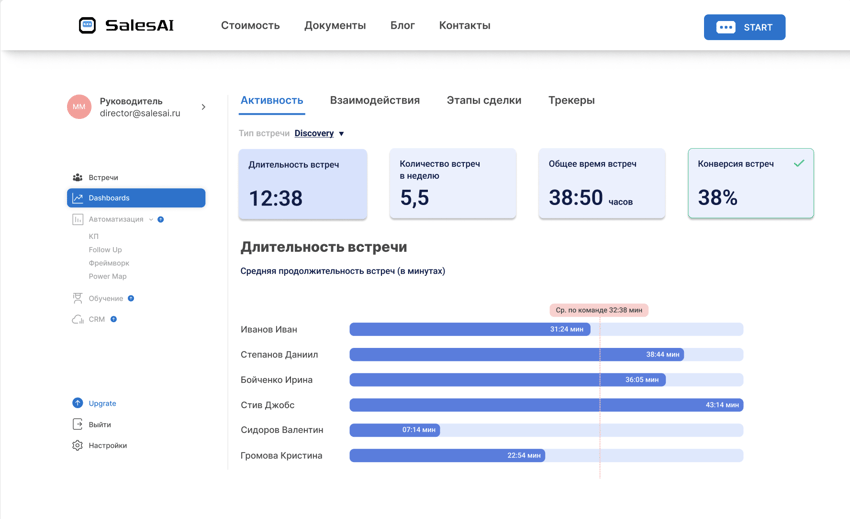Open Настройки gear icon
Viewport: 850px width, 519px height.
77,445
